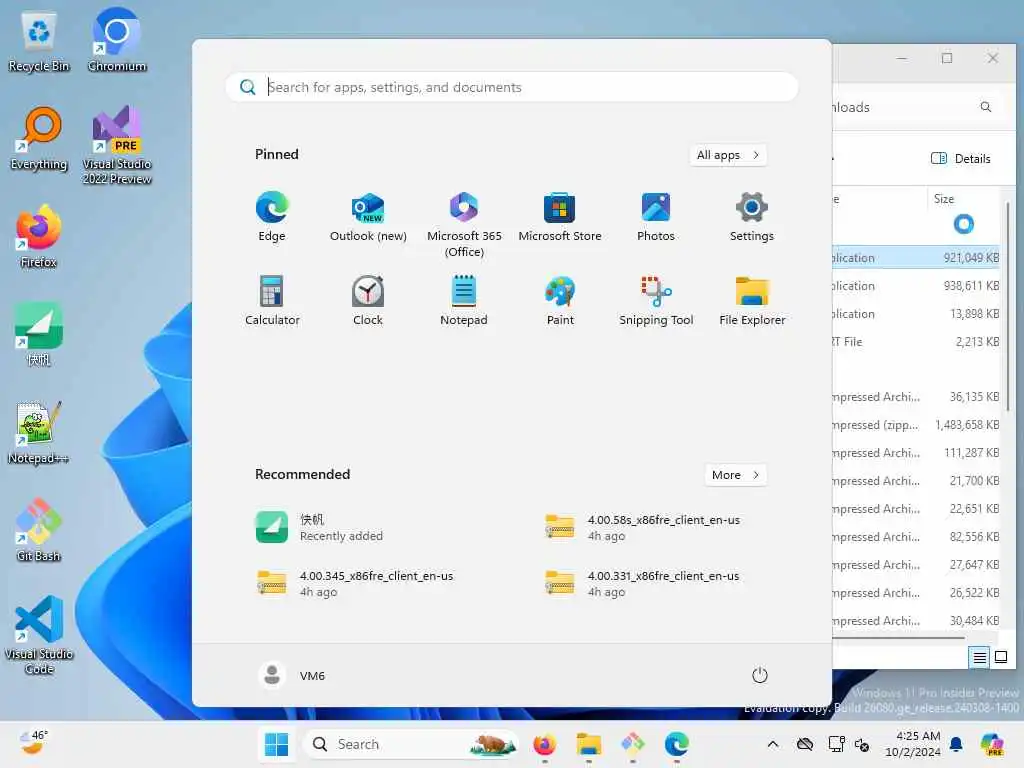Image resolution: width=1024 pixels, height=768 pixels.
Task: Select Notepad++ desktop shortcut
Action: pos(39,432)
